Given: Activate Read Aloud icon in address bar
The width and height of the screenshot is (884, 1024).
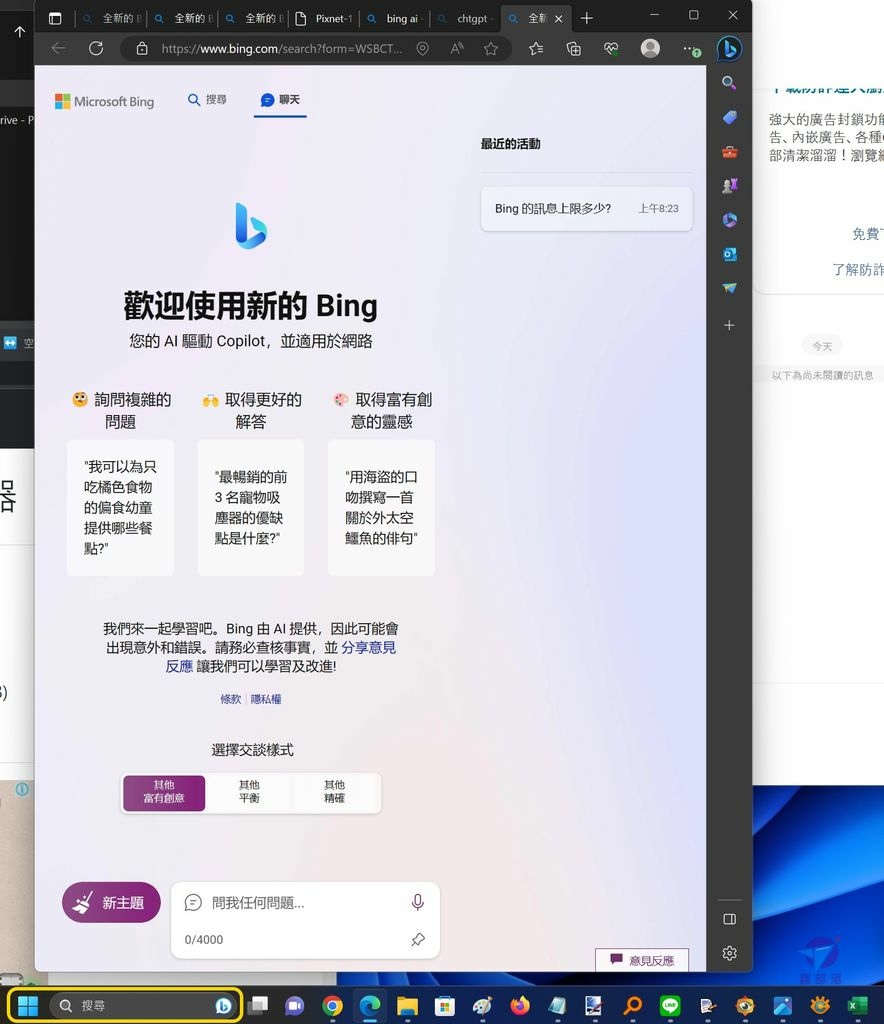Looking at the screenshot, I should coord(457,48).
